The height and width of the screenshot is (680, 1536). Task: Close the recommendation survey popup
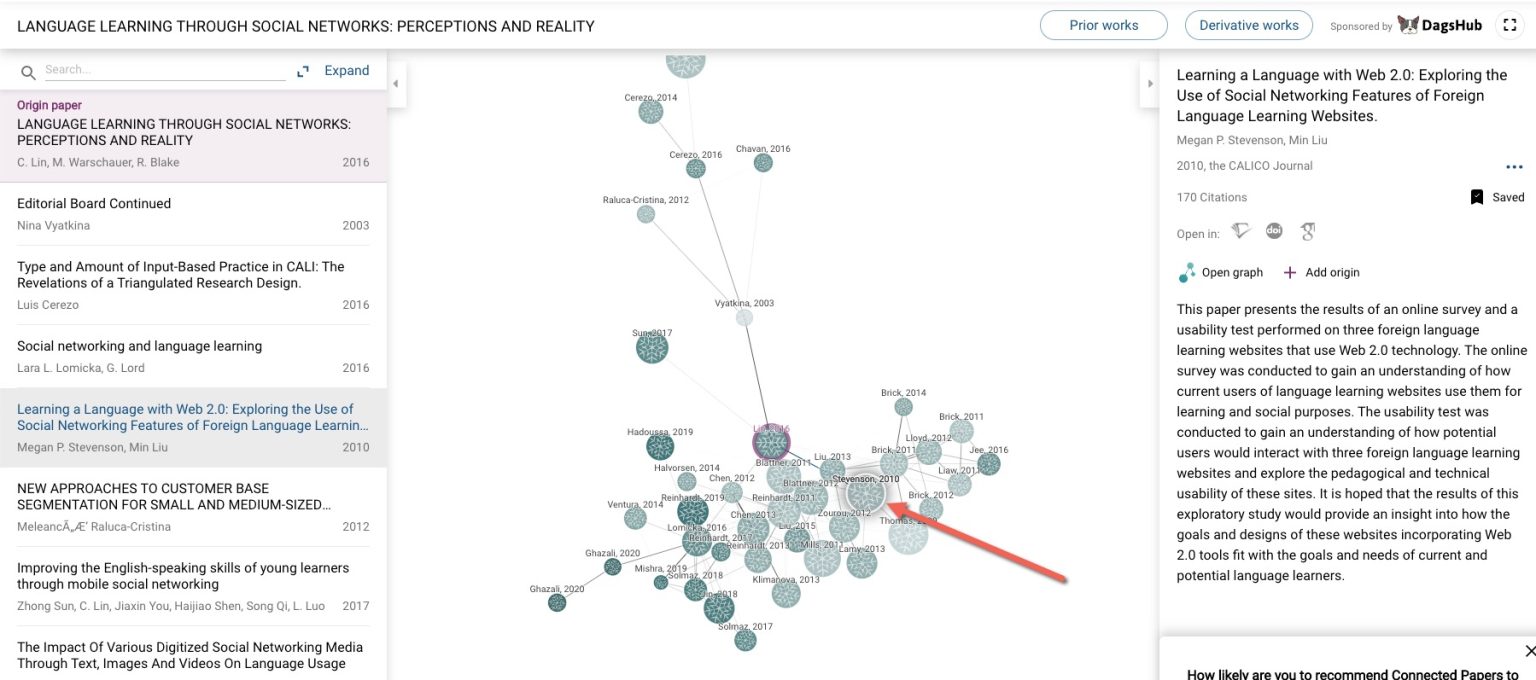pos(1529,651)
